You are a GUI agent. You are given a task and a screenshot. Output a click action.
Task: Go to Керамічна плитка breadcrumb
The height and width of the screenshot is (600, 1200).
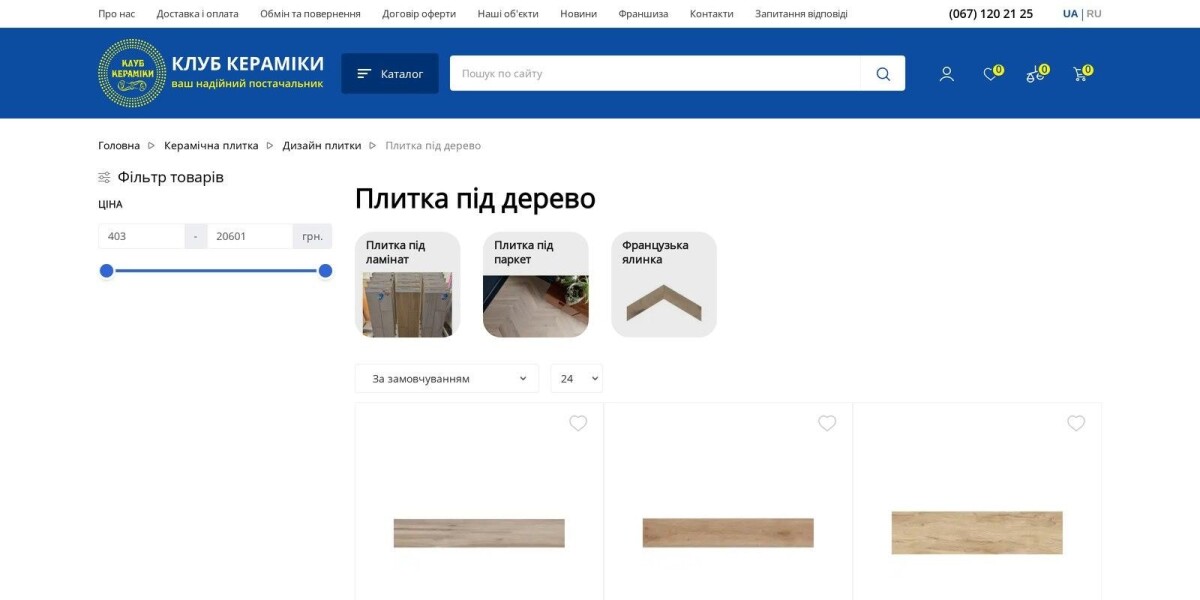click(211, 146)
